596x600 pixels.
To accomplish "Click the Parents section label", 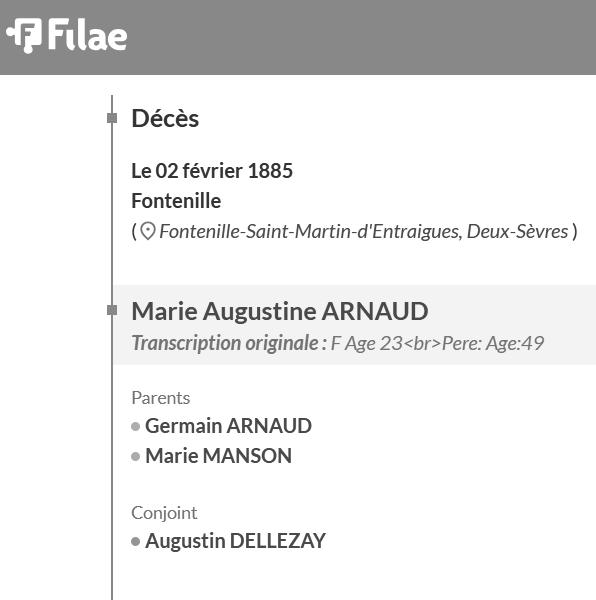I will (x=161, y=398).
